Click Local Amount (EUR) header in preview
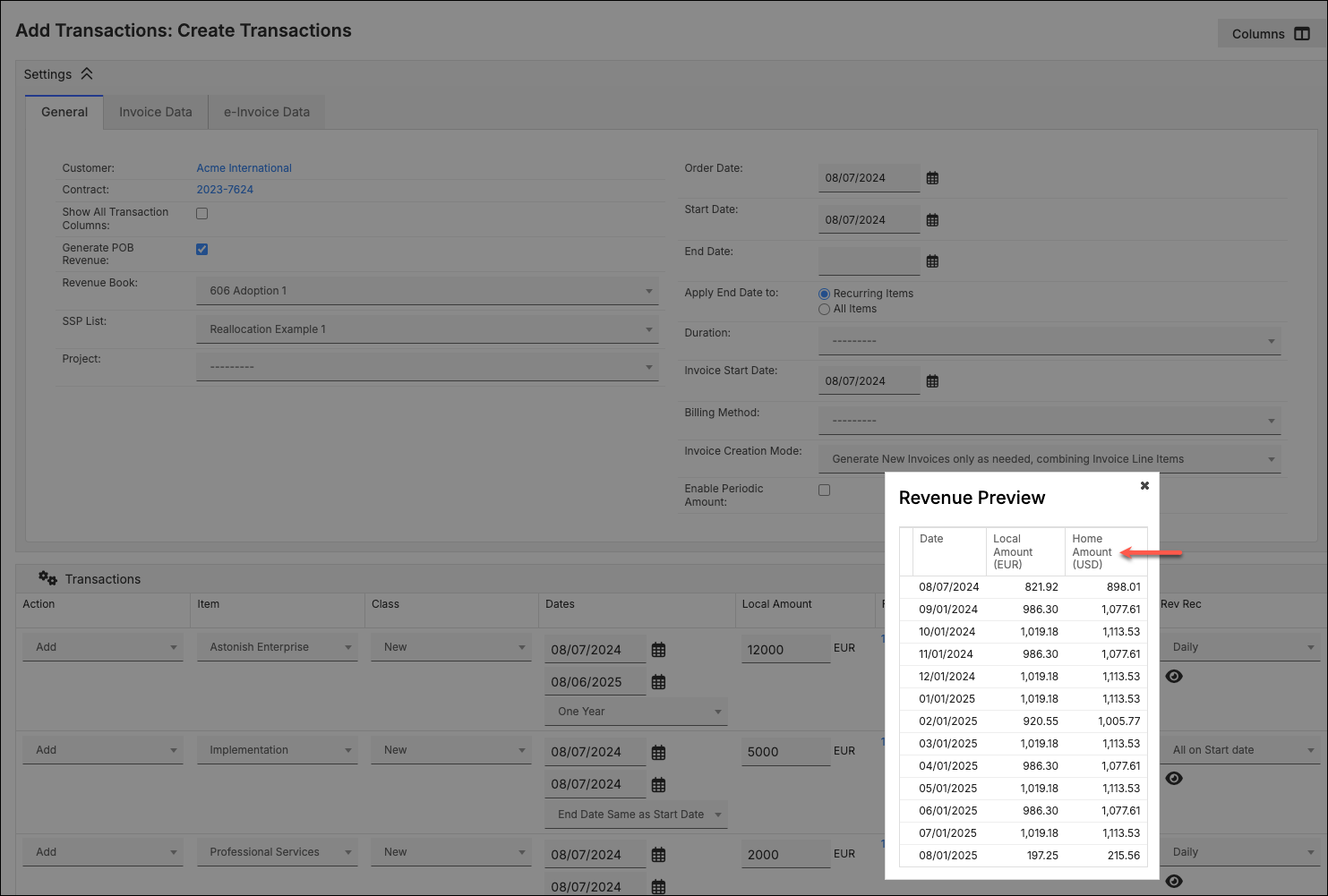The height and width of the screenshot is (896, 1328). tap(1025, 551)
